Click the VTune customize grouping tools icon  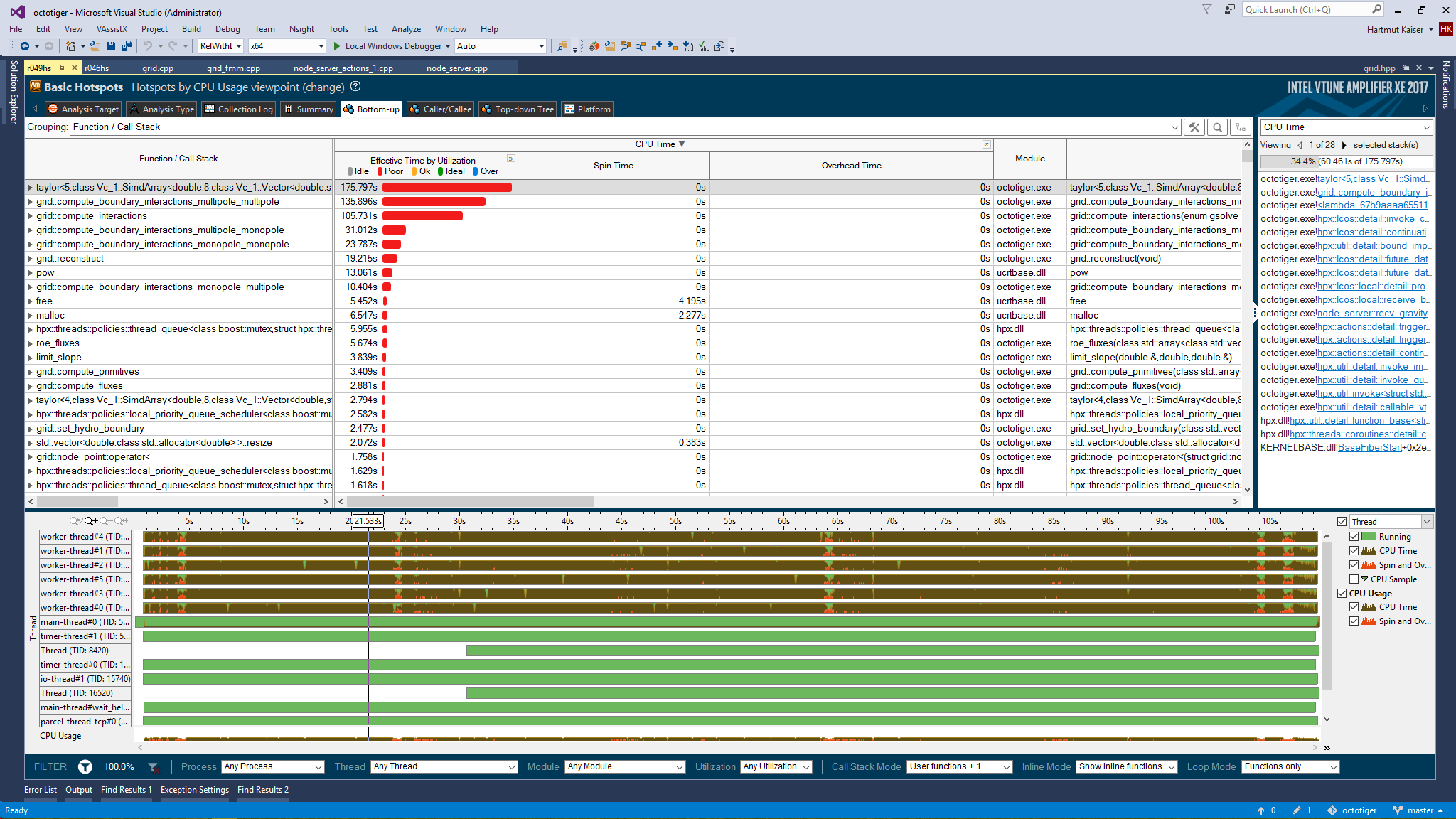1194,127
